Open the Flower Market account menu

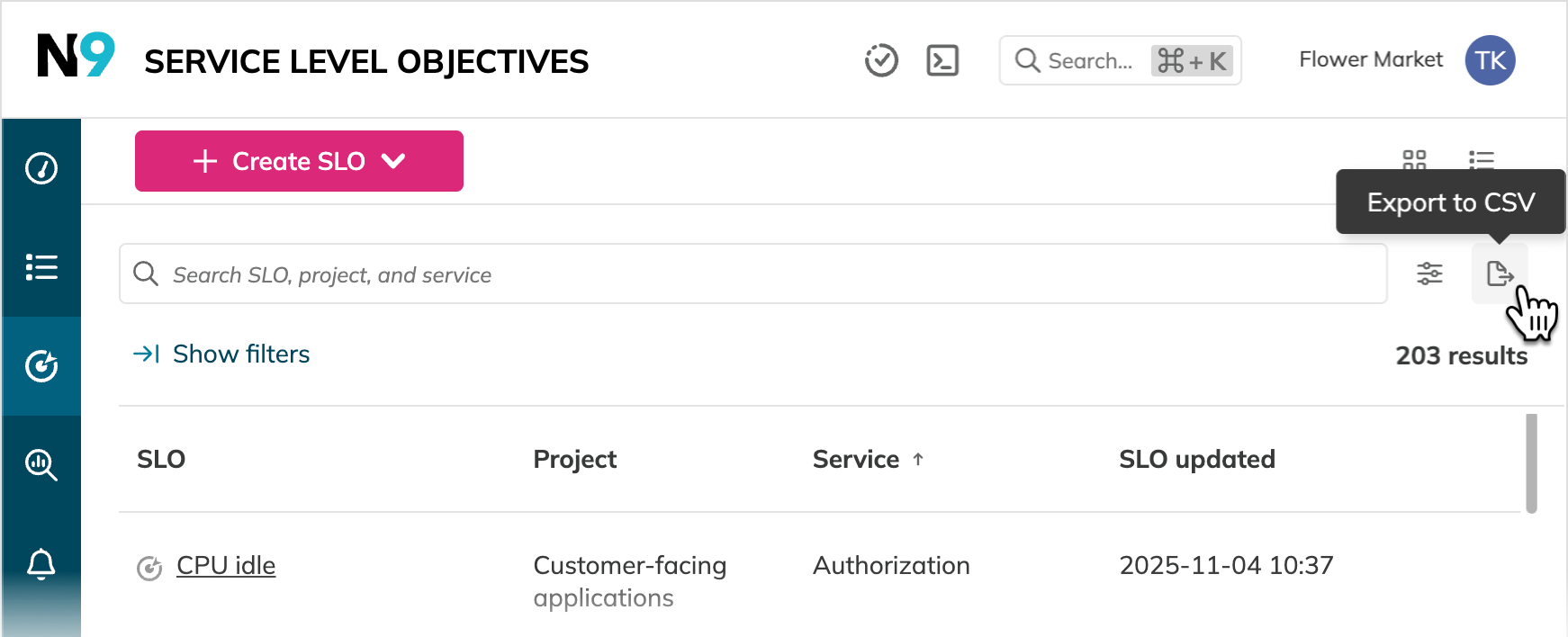tap(1370, 59)
